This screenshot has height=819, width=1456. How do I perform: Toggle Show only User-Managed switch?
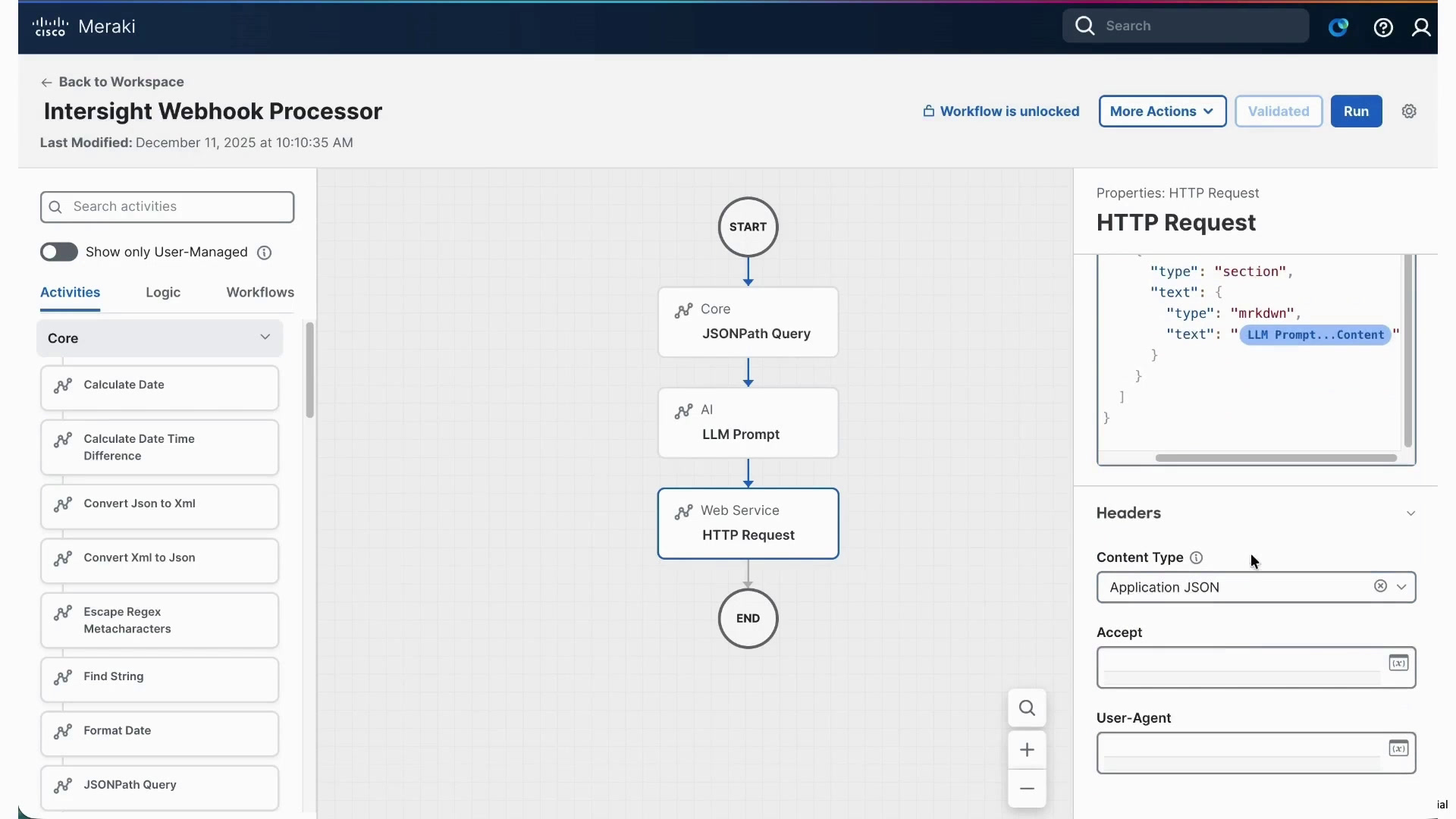point(59,252)
